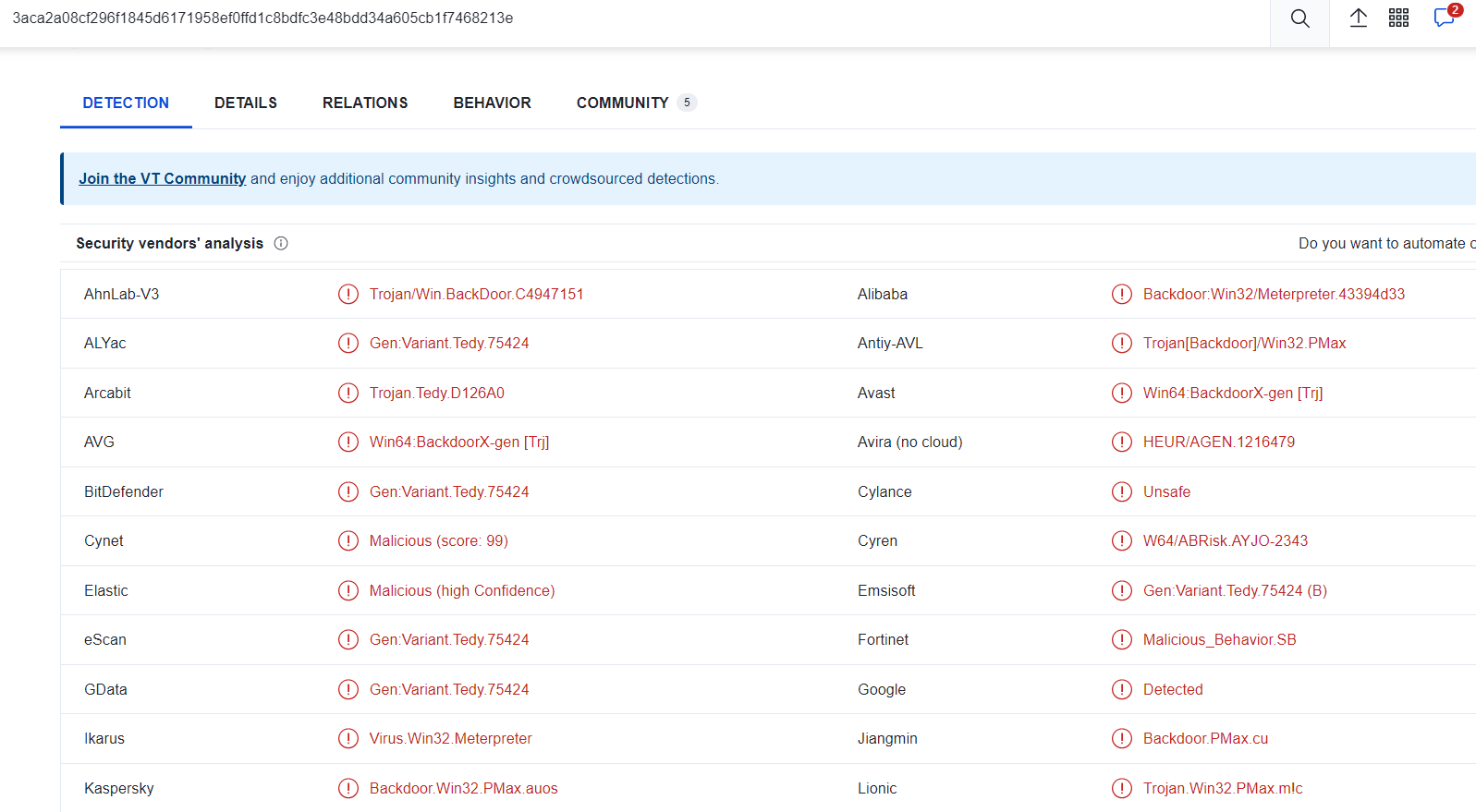This screenshot has height=812, width=1476.
Task: Click the COMMUNITY count badge 5
Action: (x=687, y=103)
